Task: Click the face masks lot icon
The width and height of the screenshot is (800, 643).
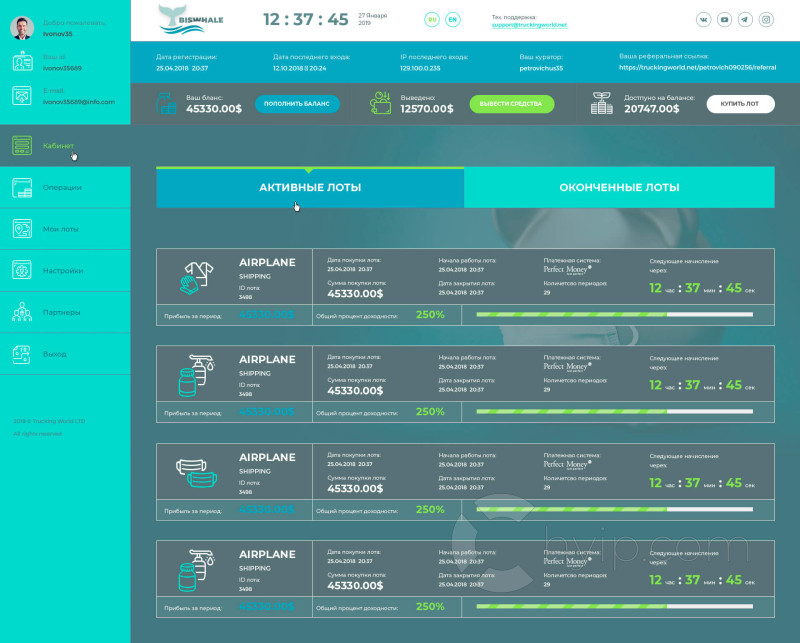Action: (x=196, y=473)
